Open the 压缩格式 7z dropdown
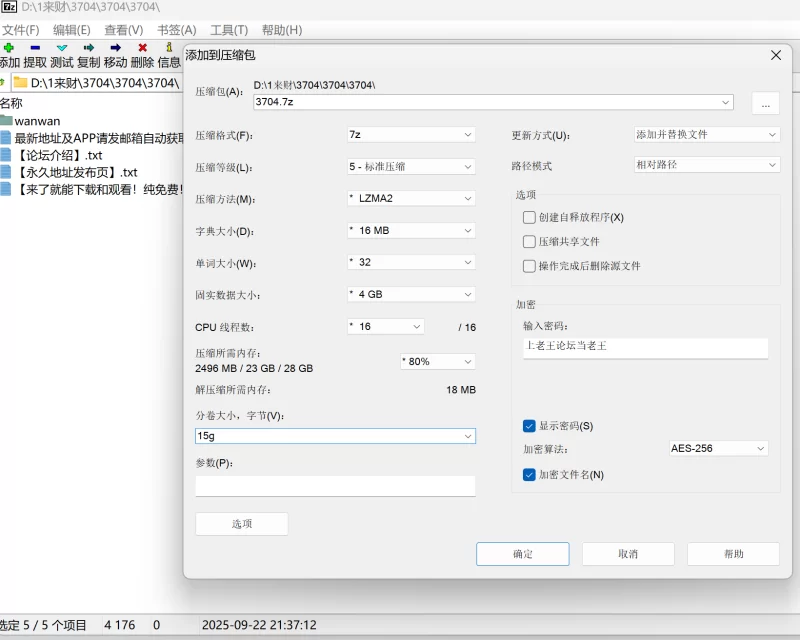This screenshot has height=640, width=800. (410, 135)
